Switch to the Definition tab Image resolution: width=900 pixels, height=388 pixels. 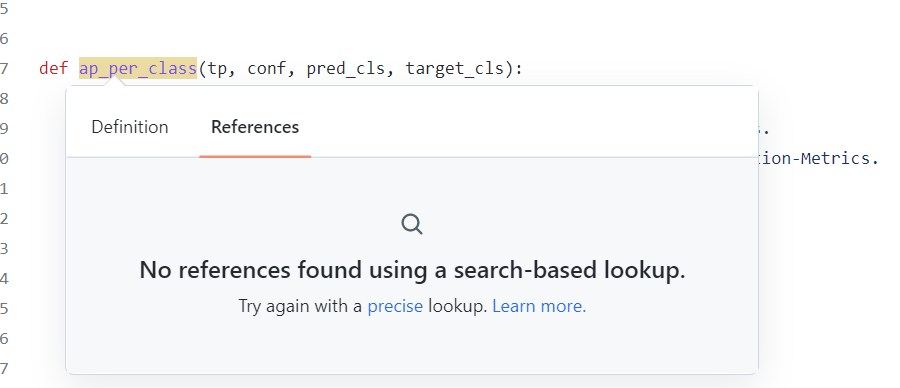(x=130, y=127)
